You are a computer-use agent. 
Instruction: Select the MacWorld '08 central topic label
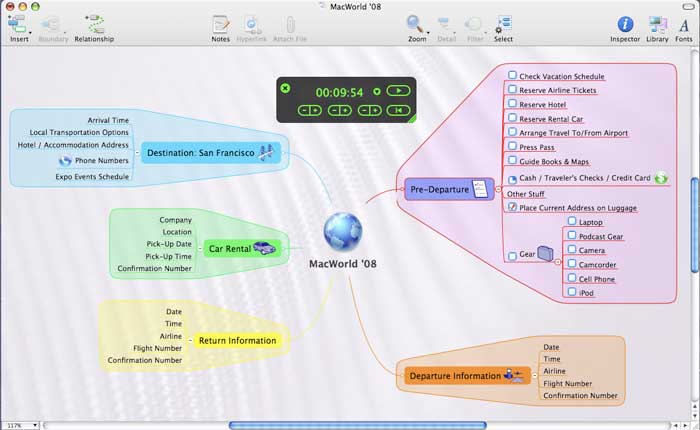coord(343,264)
